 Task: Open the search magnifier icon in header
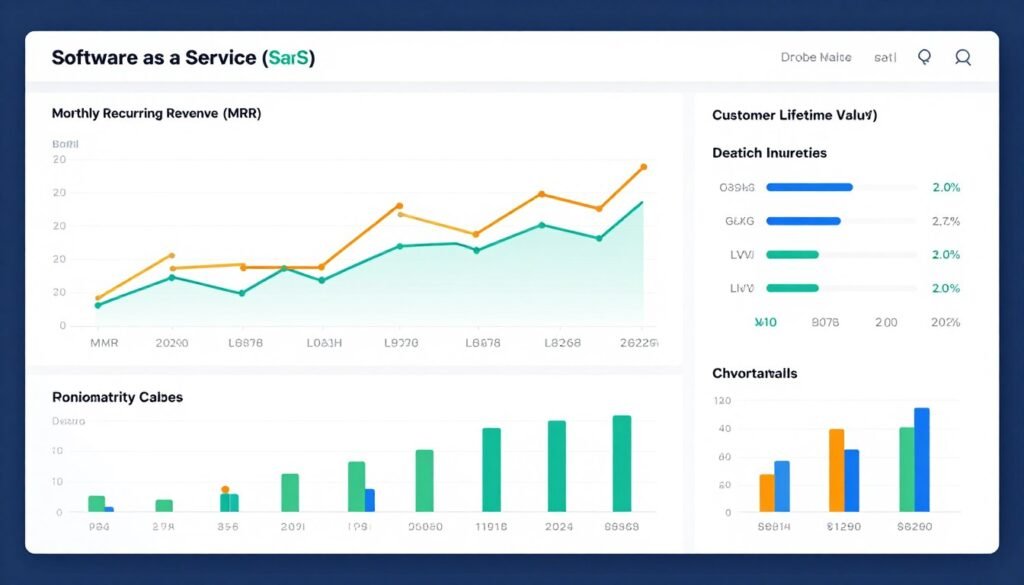click(963, 57)
